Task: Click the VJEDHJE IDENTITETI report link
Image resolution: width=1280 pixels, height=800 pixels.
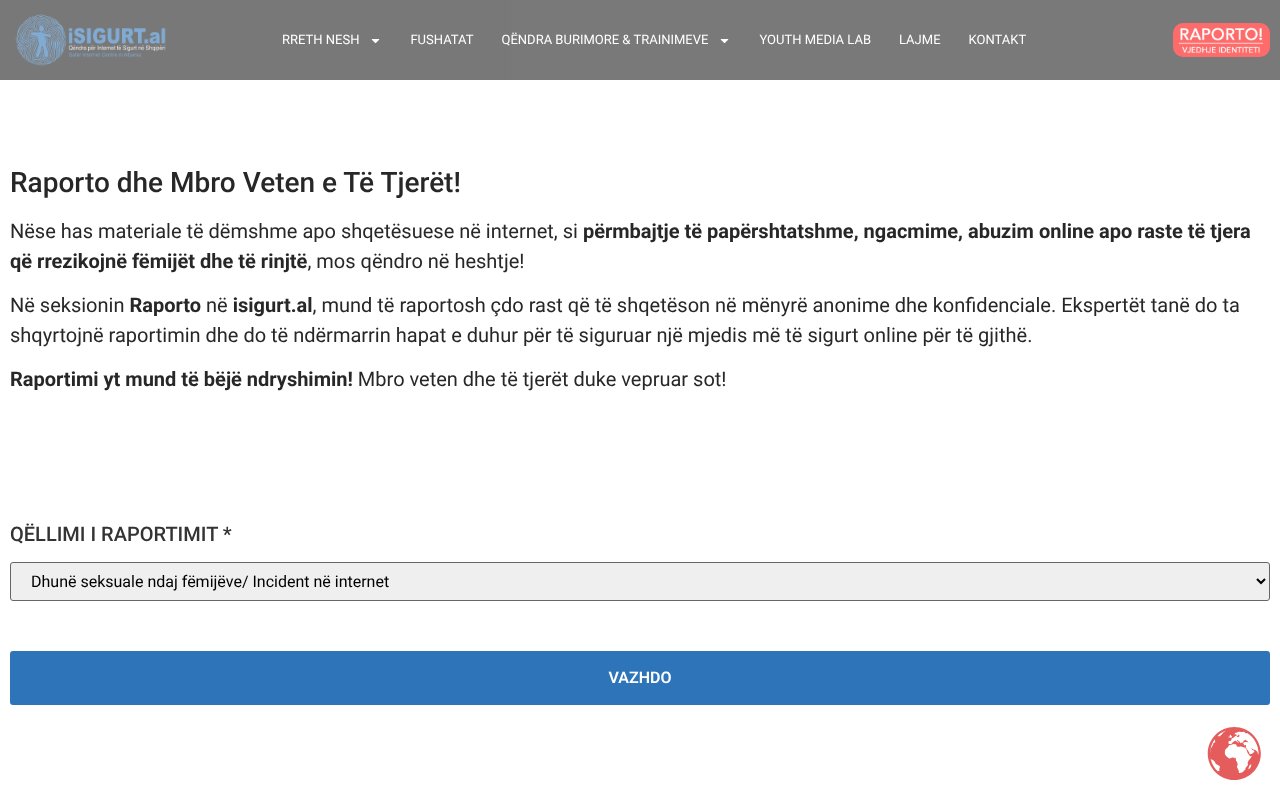Action: coord(1221,48)
